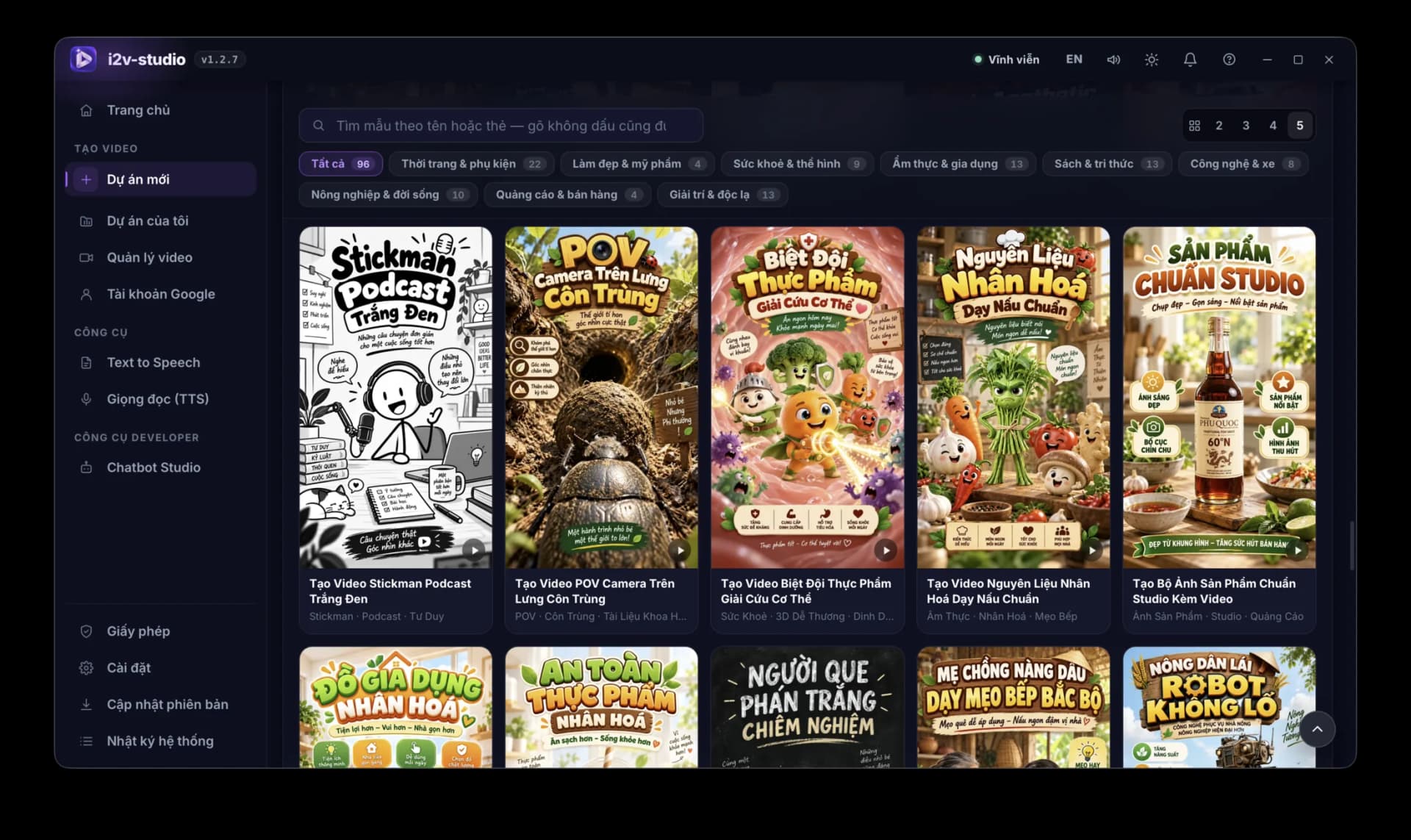Click the v1.2.7 version badge

220,60
